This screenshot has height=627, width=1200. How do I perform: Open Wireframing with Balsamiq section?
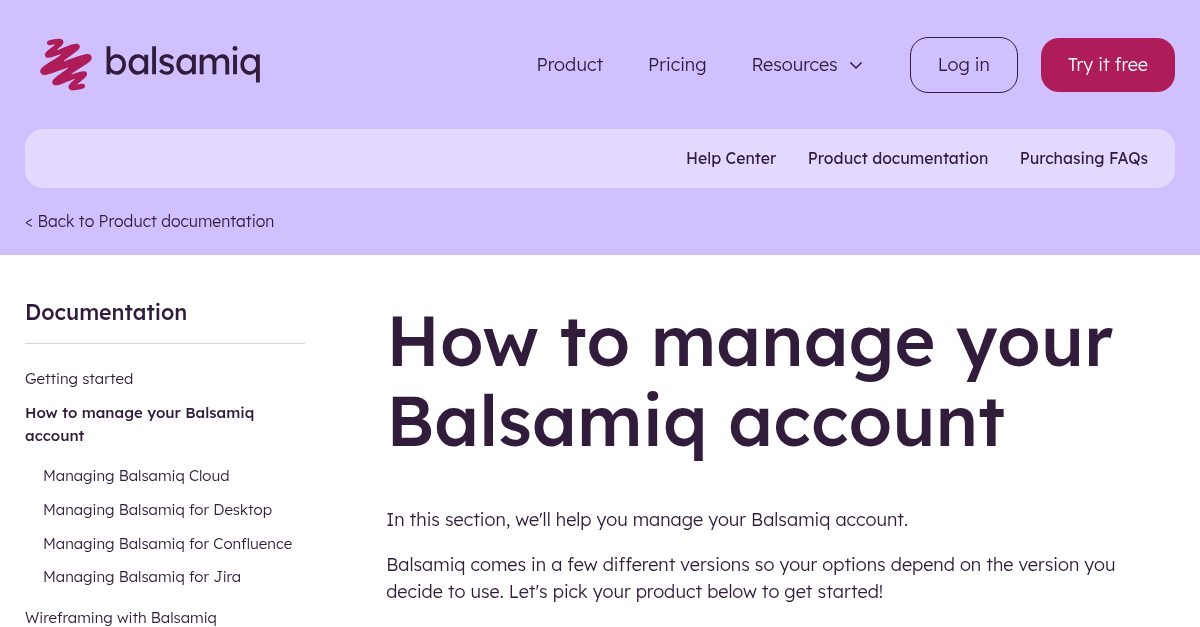(x=120, y=617)
